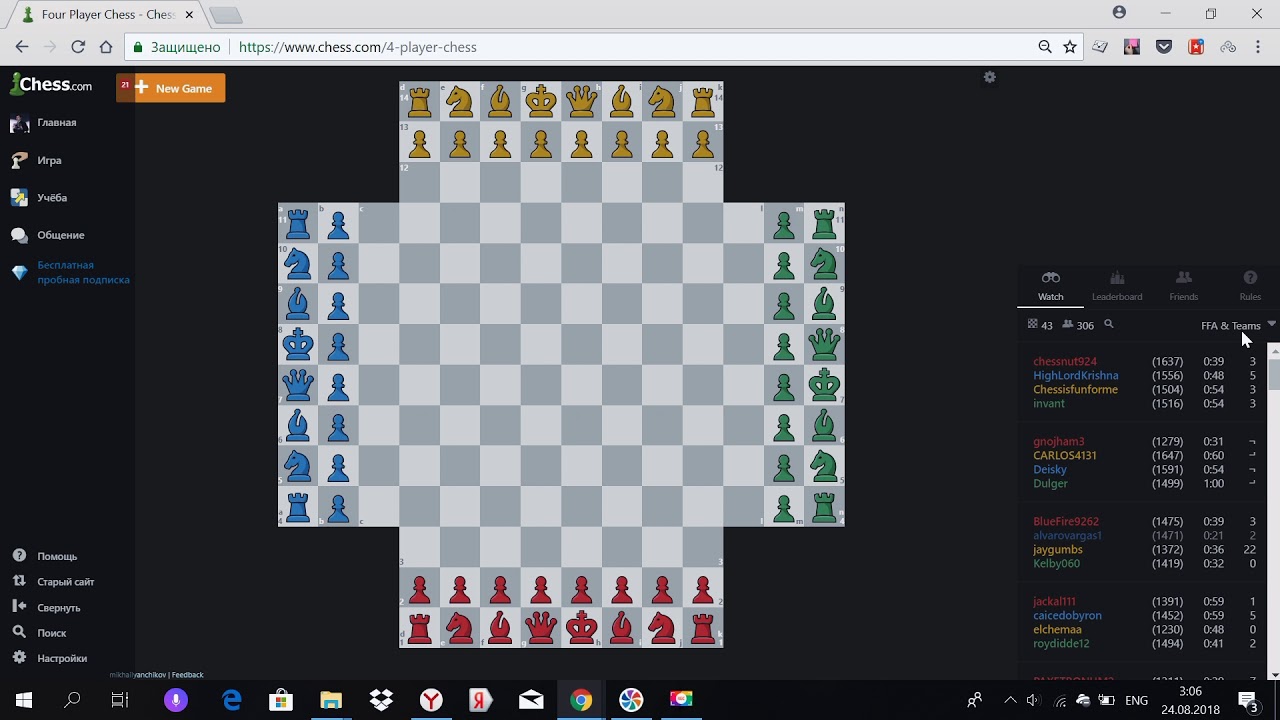Open the browser zoom indicator

coord(1045,47)
